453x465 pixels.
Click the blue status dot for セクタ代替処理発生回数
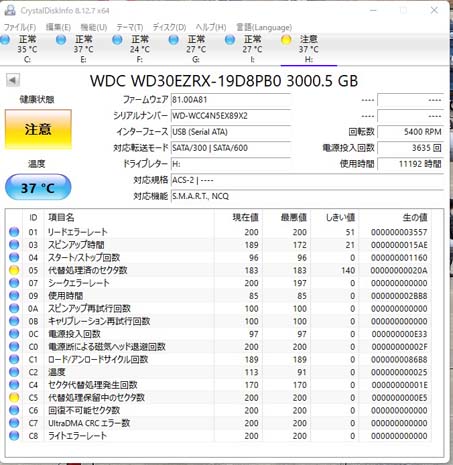point(14,385)
